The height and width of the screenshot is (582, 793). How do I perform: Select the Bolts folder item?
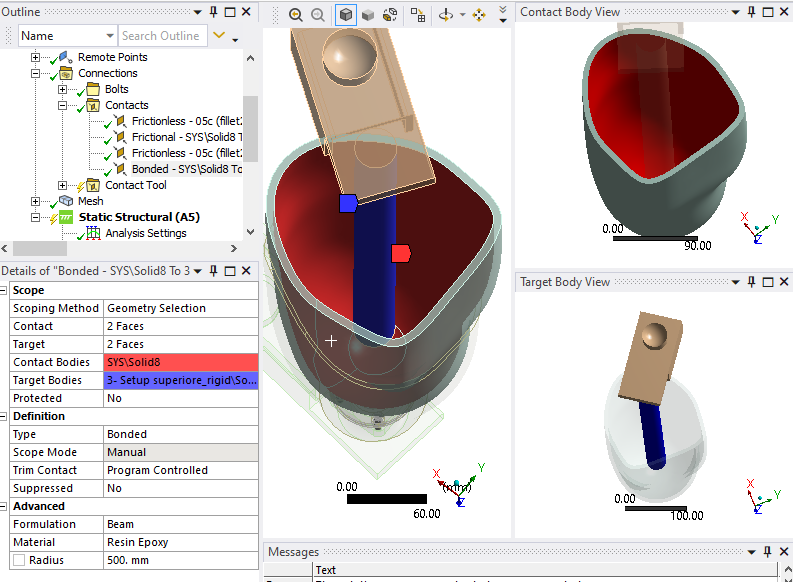tap(117, 89)
